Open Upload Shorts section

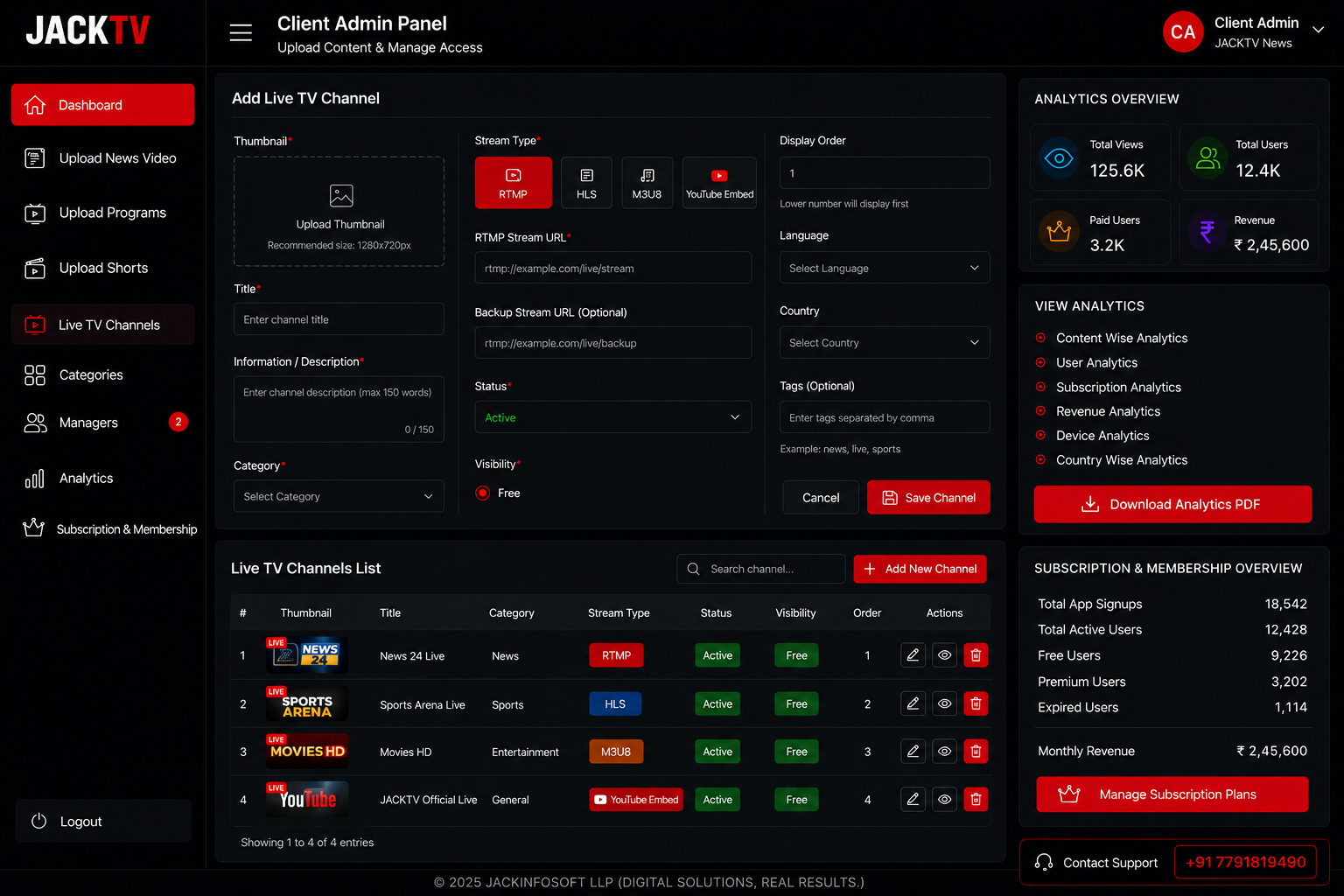(x=102, y=268)
